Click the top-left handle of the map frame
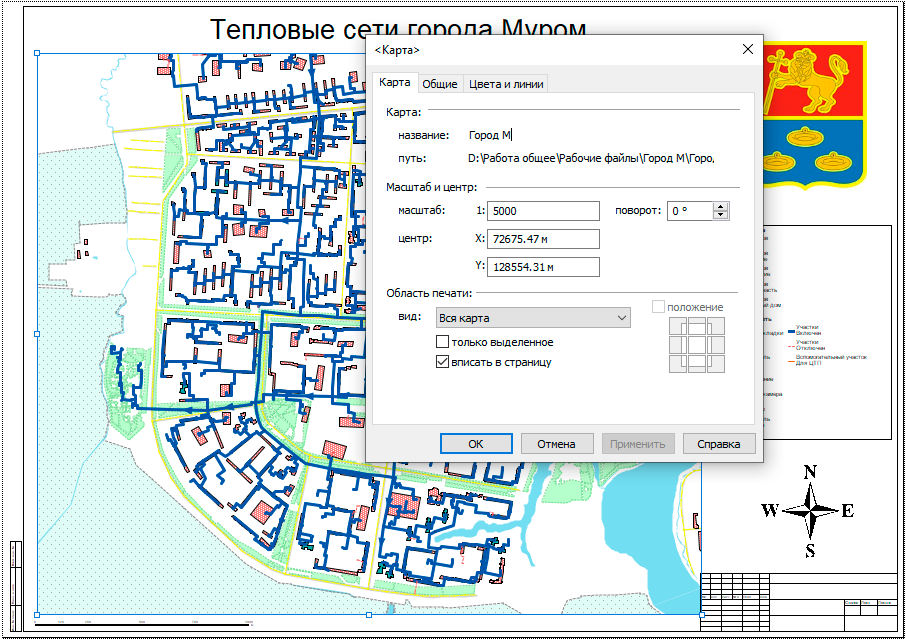The width and height of the screenshot is (906, 641). click(x=37, y=53)
